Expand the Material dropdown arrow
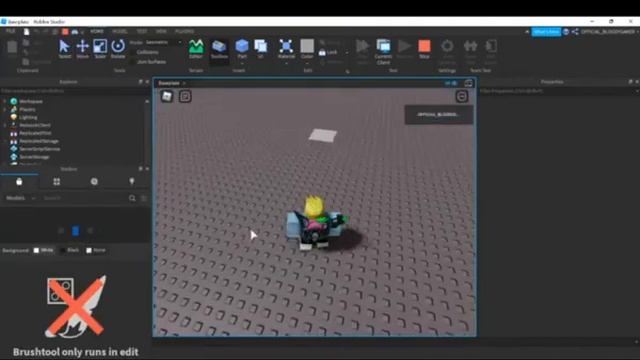The height and width of the screenshot is (360, 640). pos(286,63)
